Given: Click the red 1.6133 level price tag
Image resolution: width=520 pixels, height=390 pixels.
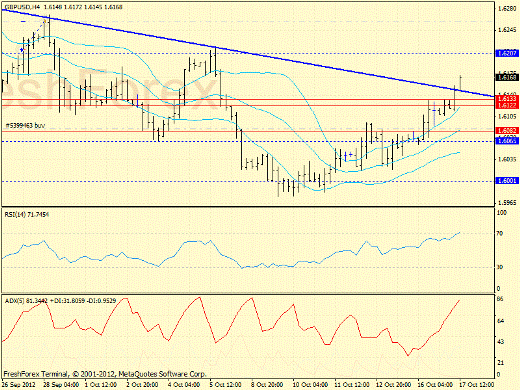Looking at the screenshot, I should (x=507, y=99).
